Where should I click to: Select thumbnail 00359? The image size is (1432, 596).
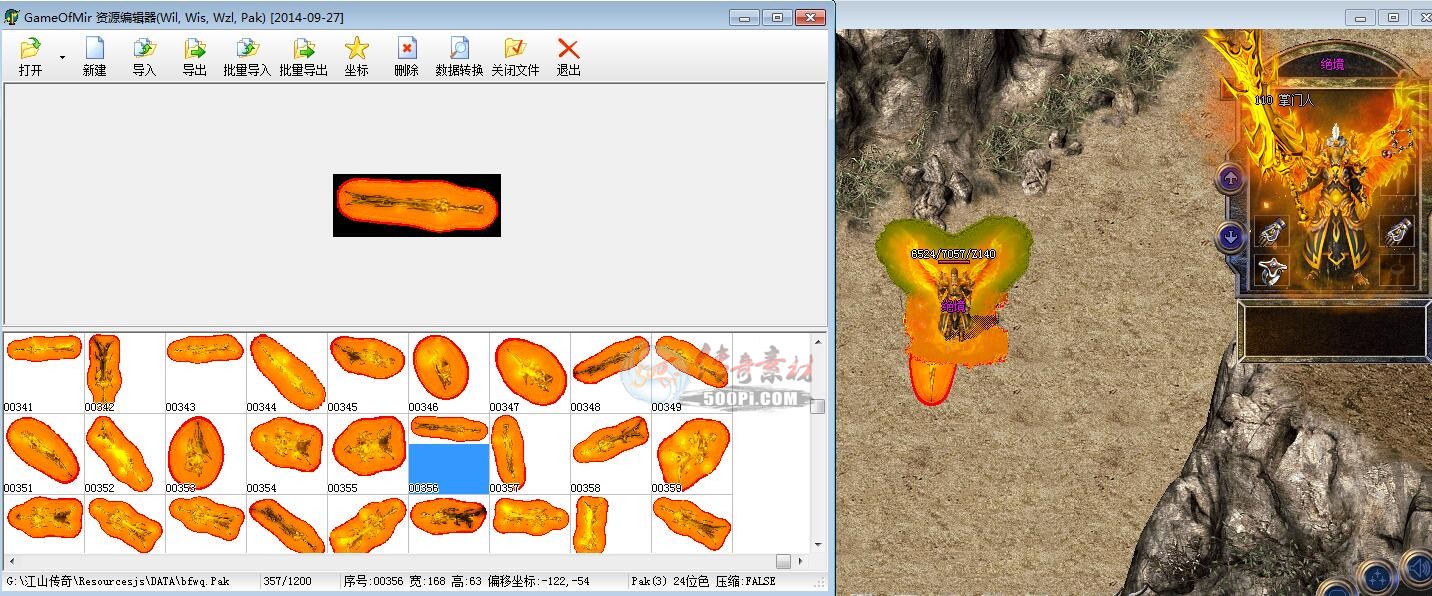tap(691, 454)
